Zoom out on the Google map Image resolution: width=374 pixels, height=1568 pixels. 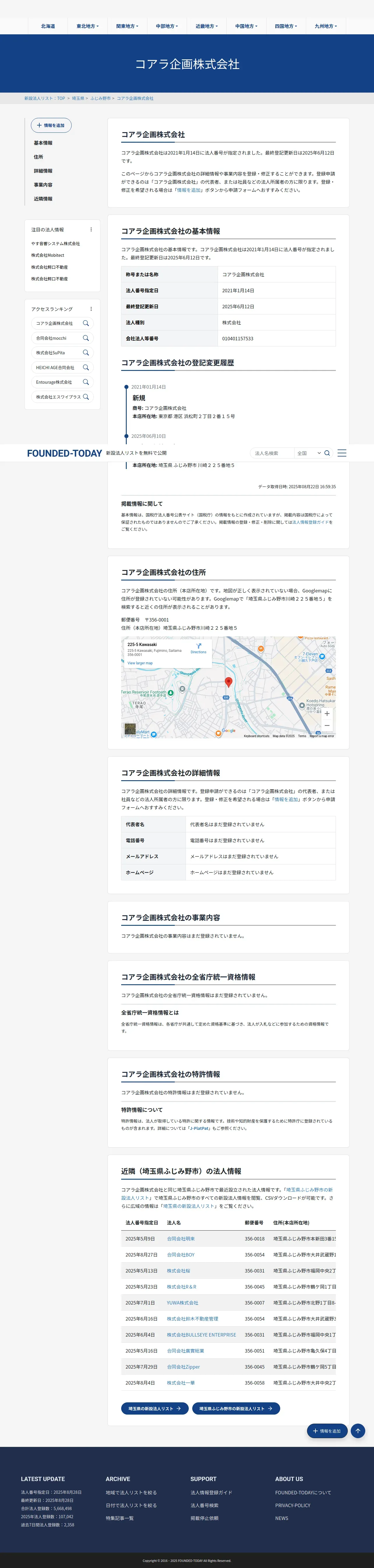point(327,725)
